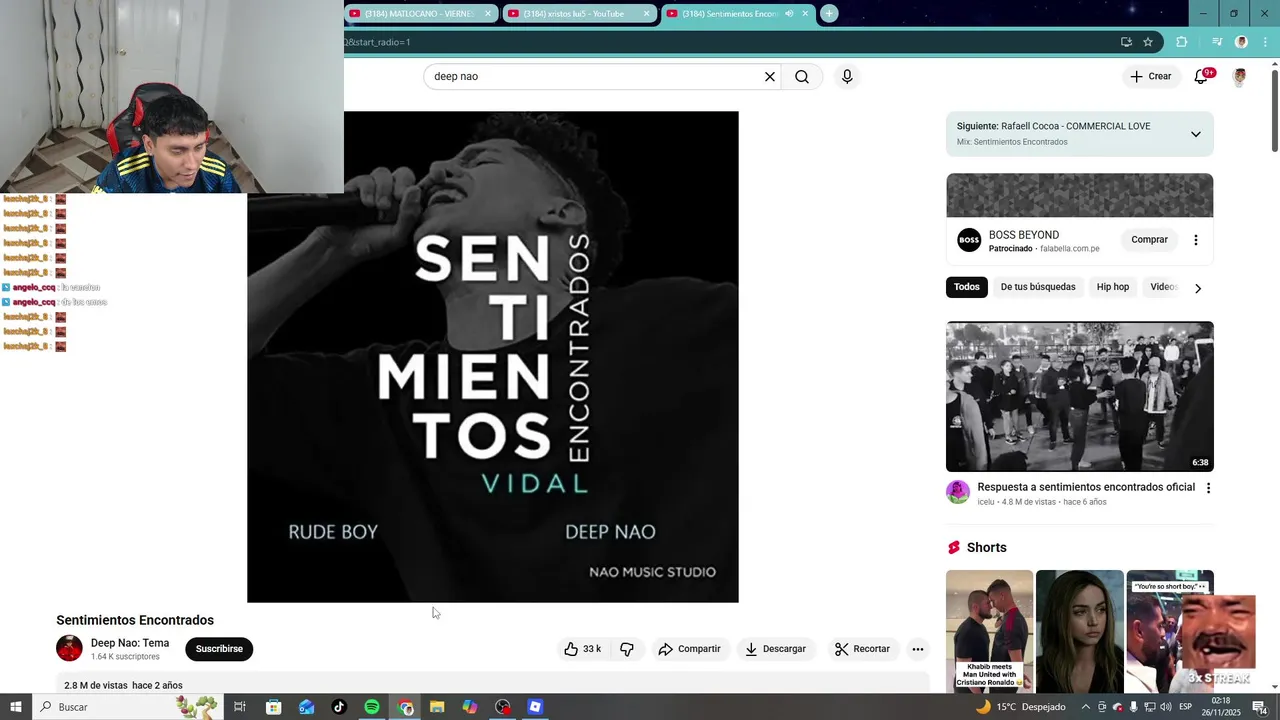The width and height of the screenshot is (1280, 720).
Task: Open the YouTube account avatar menu
Action: 1240,77
